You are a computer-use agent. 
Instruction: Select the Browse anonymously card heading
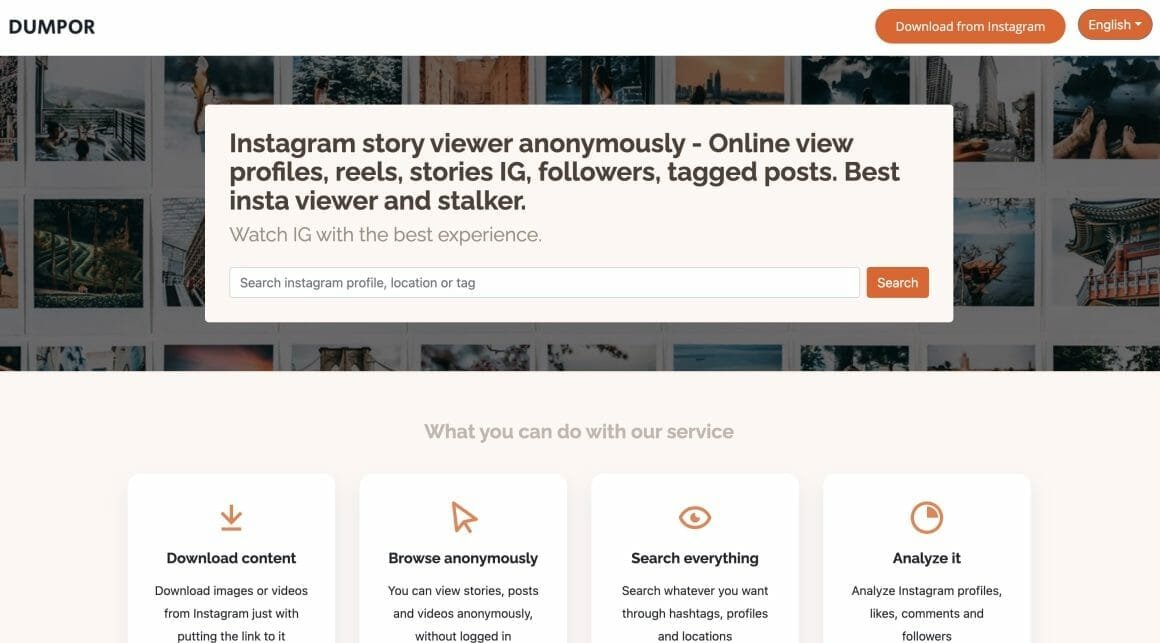click(x=463, y=558)
